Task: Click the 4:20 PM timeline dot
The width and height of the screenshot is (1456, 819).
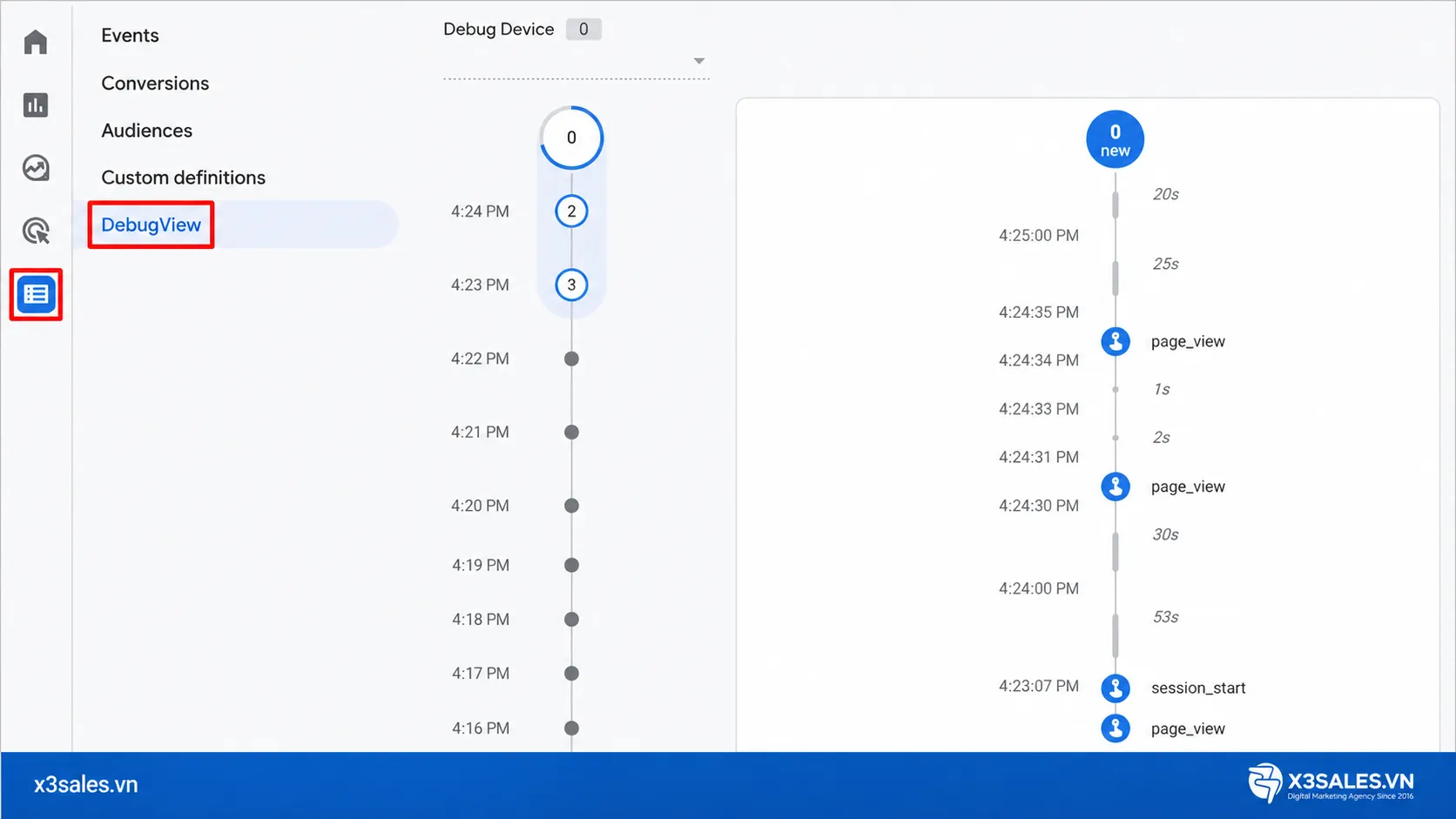Action: 571,506
